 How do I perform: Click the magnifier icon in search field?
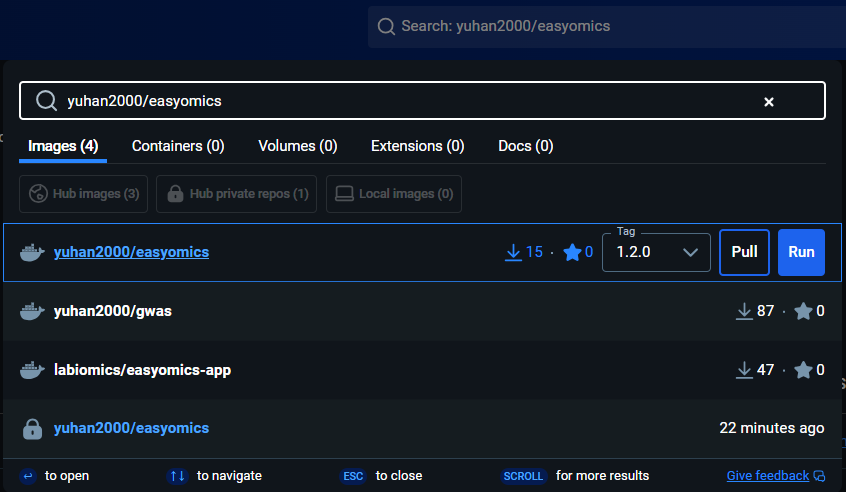click(46, 101)
